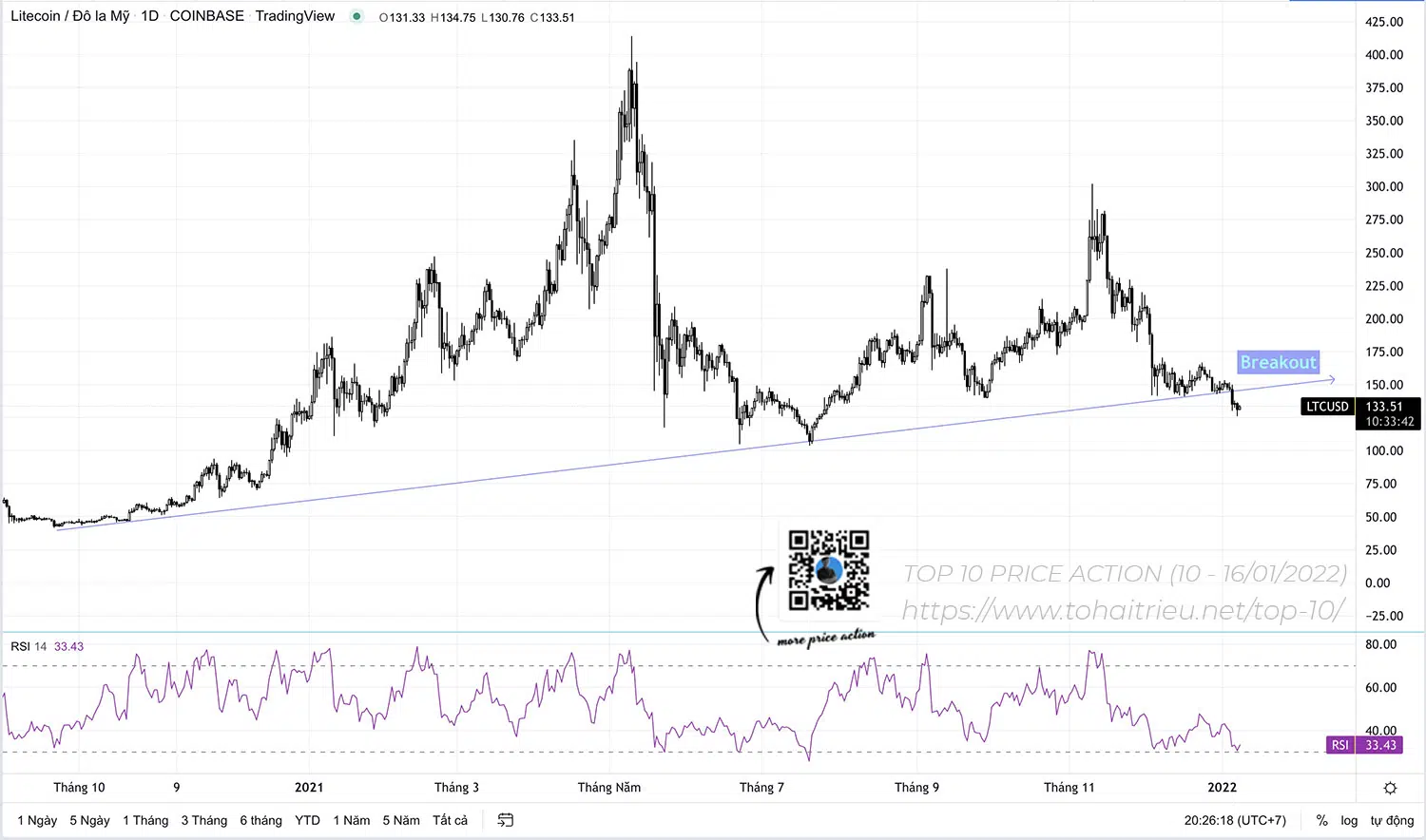Image resolution: width=1426 pixels, height=840 pixels.
Task: Switch to the "YTD" range tab
Action: 307,820
